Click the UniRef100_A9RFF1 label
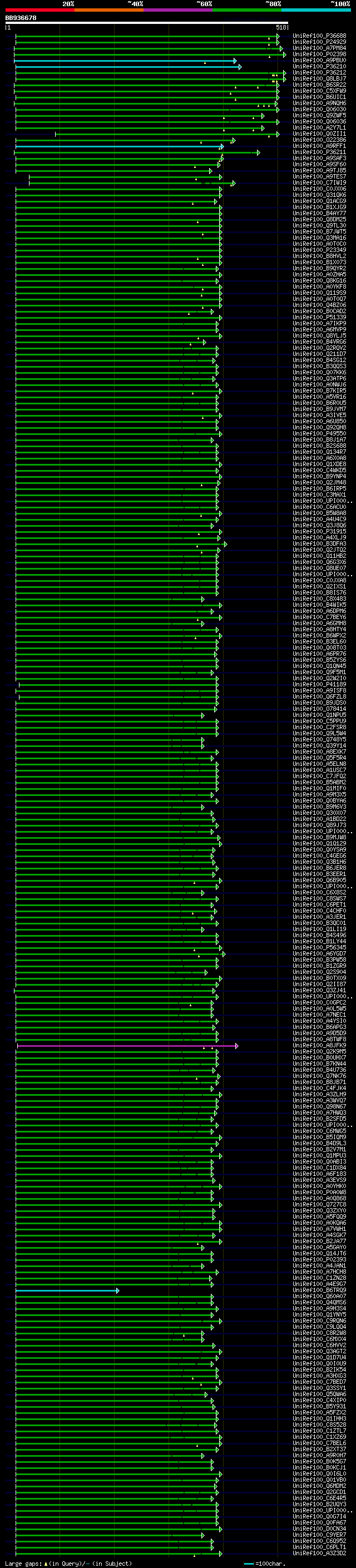The image size is (356, 1568). click(319, 146)
